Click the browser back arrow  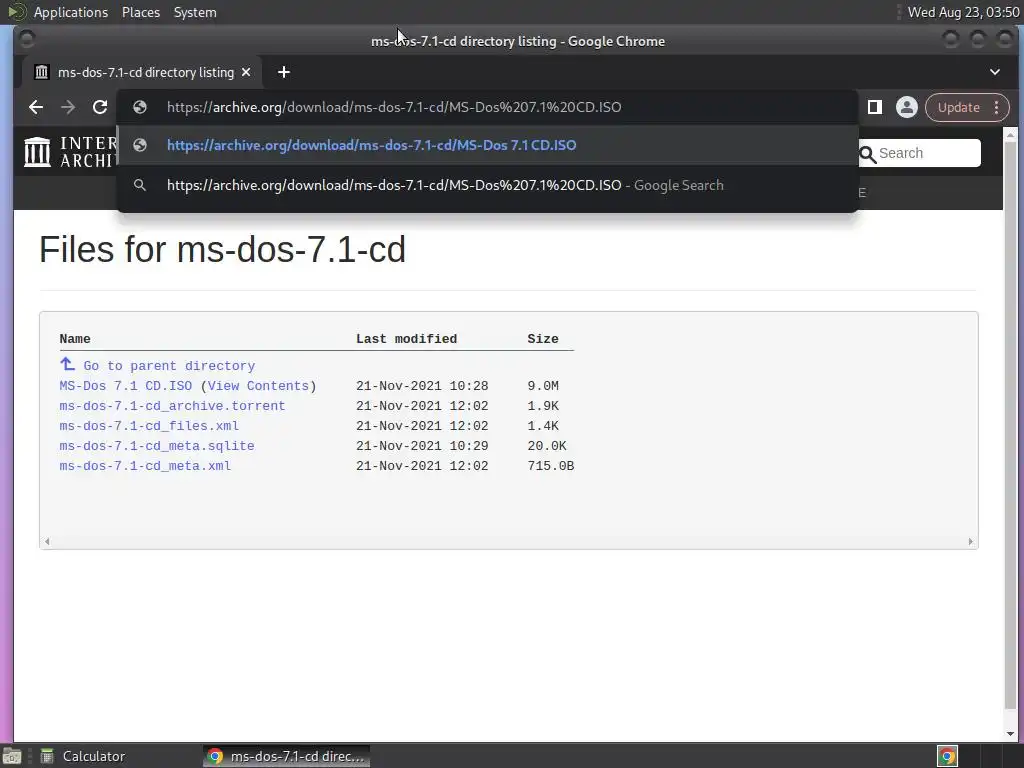(x=36, y=107)
